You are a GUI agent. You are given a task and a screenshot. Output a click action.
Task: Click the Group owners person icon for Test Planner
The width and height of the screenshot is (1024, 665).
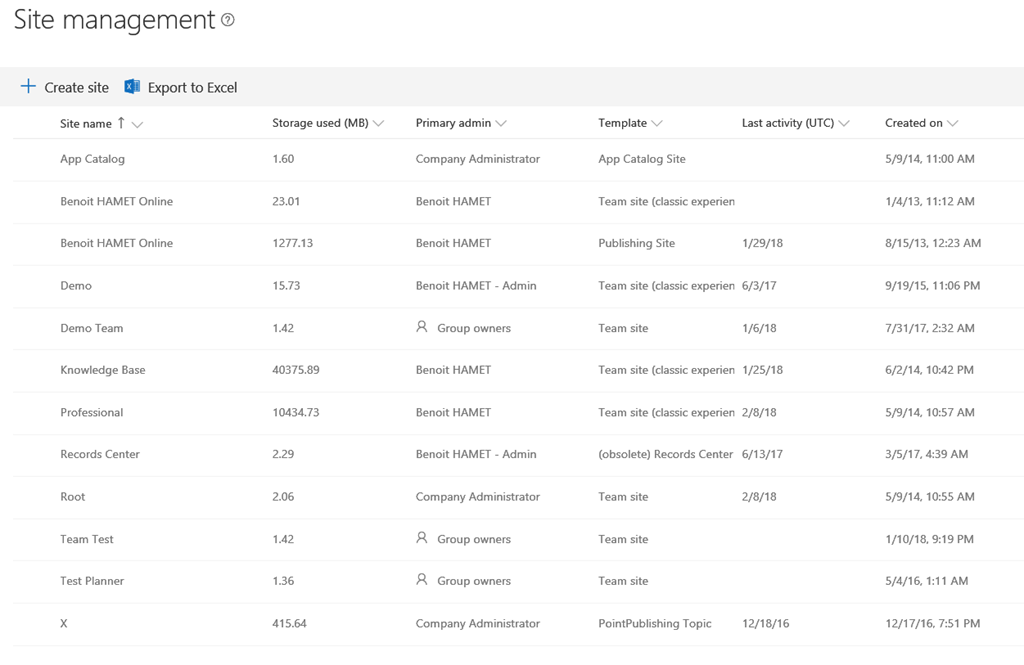pyautogui.click(x=422, y=580)
